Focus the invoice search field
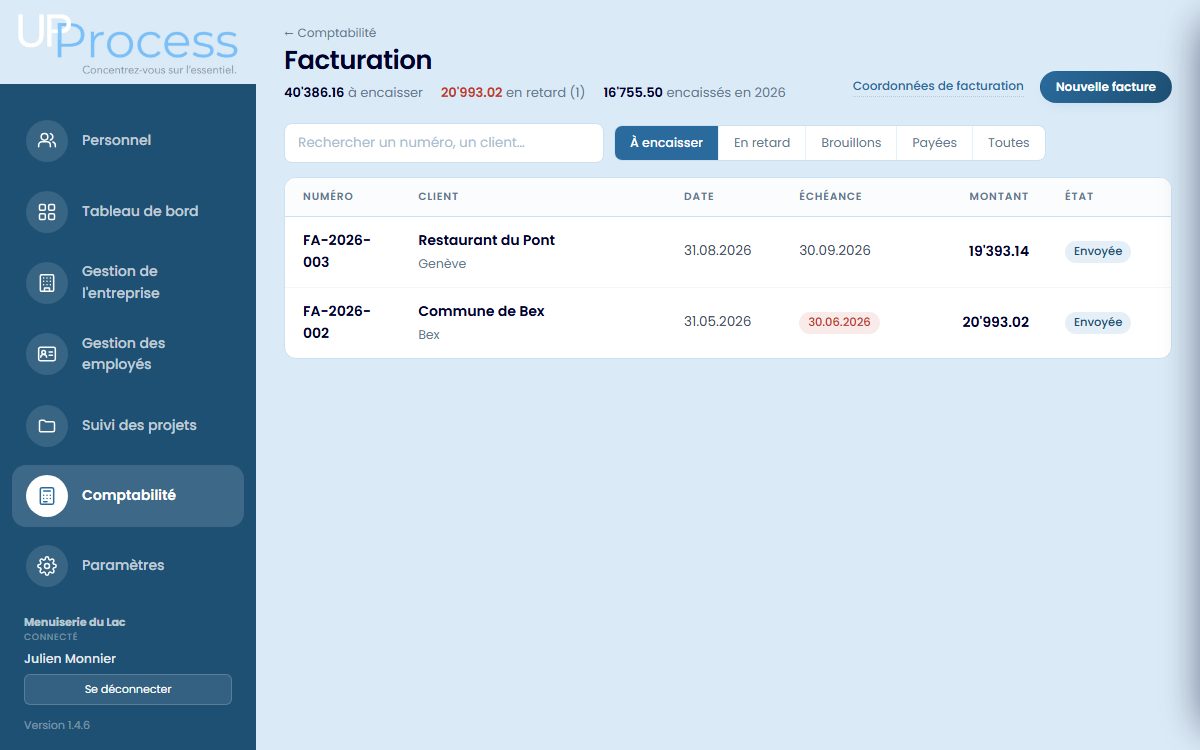 click(x=444, y=143)
